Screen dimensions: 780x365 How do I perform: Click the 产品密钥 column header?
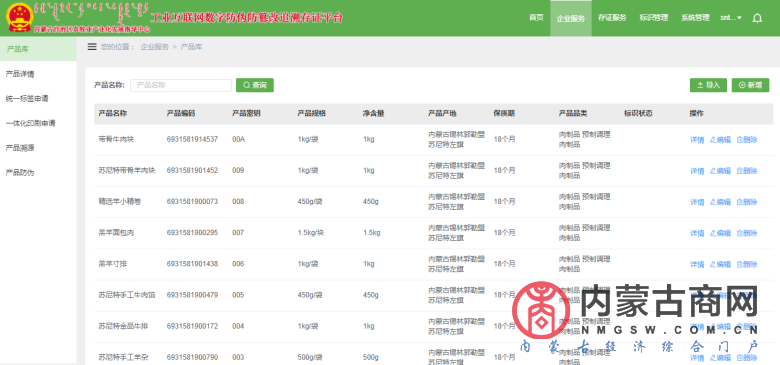246,113
